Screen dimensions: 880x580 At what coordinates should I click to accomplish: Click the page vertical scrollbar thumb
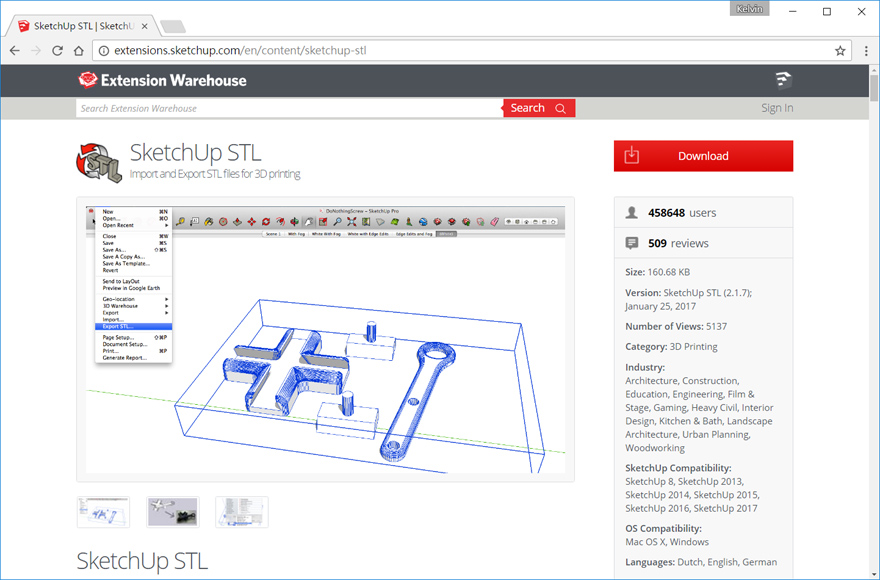pos(874,88)
